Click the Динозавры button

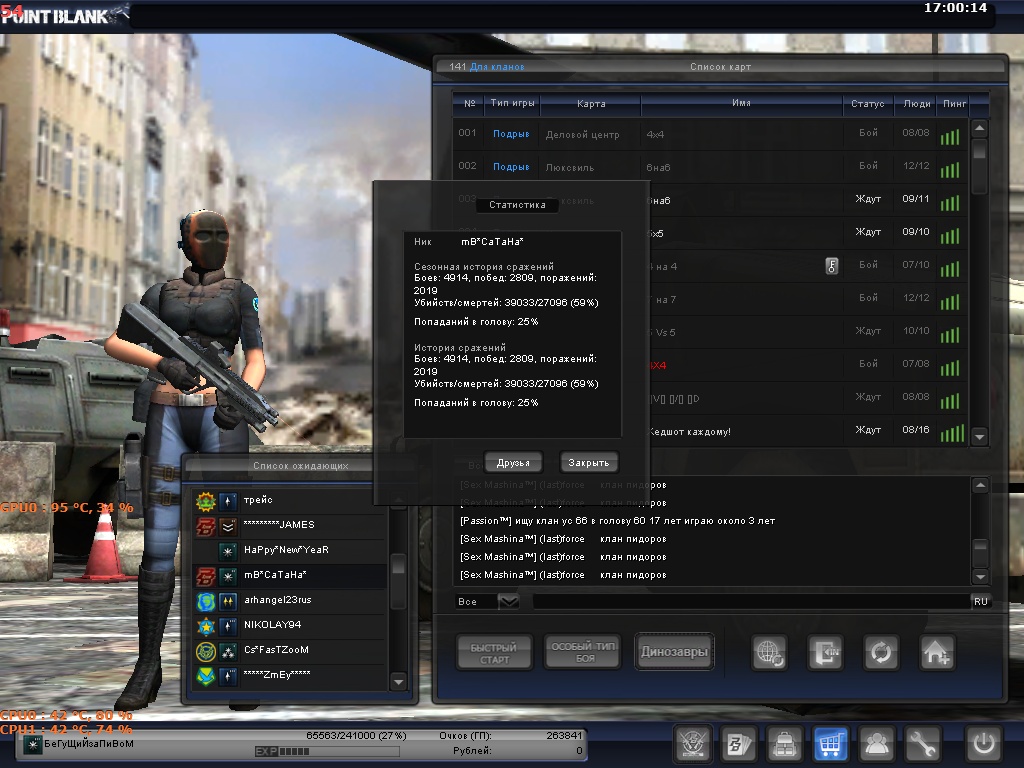(674, 652)
